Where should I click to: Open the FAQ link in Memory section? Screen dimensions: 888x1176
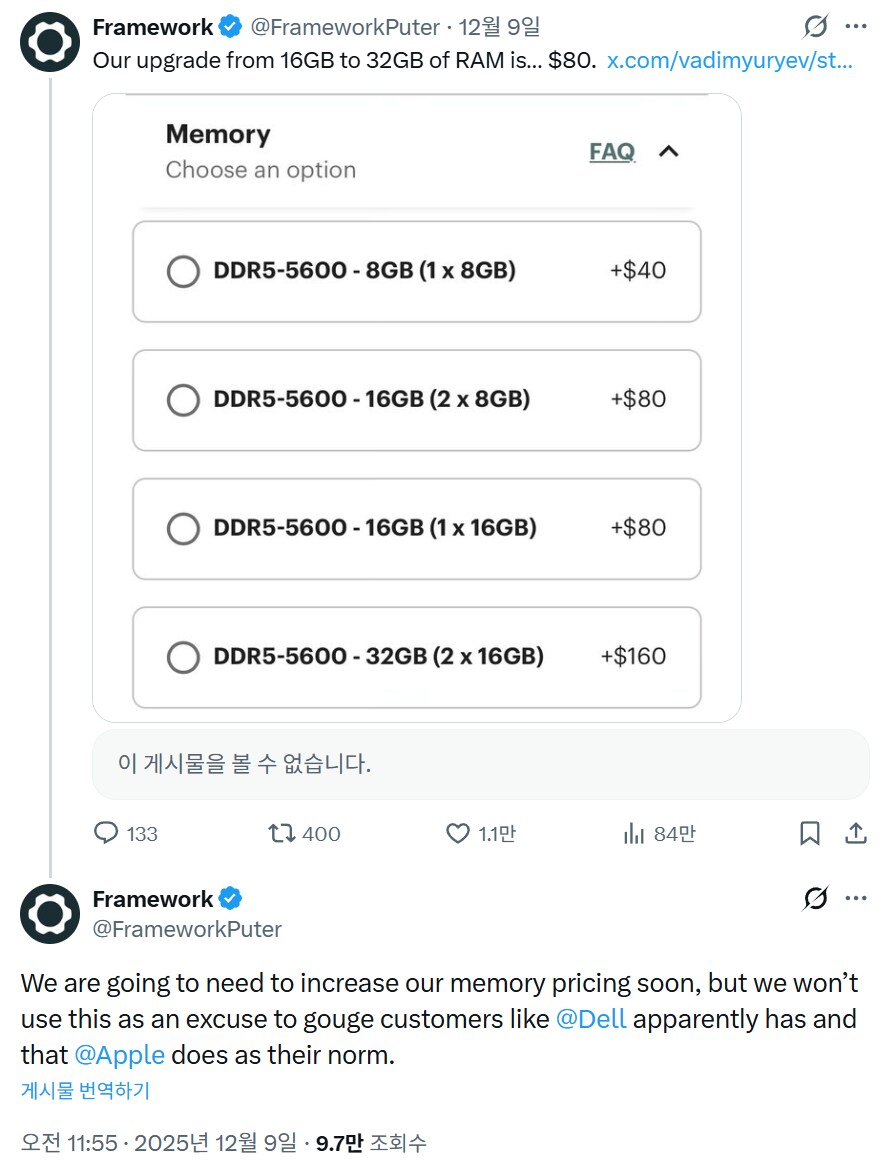click(610, 152)
